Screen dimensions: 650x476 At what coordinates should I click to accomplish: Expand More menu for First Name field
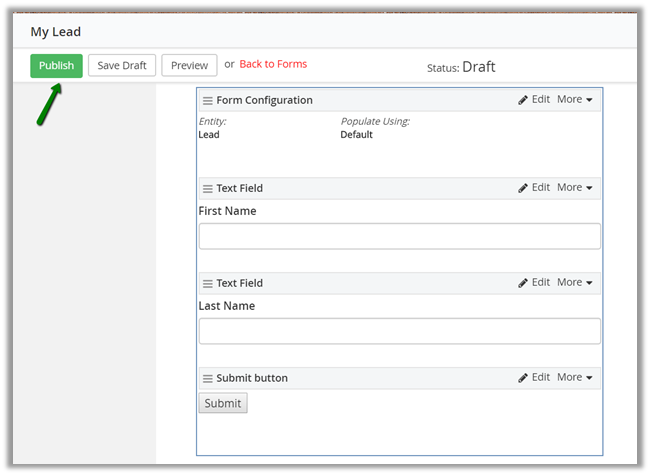point(575,188)
